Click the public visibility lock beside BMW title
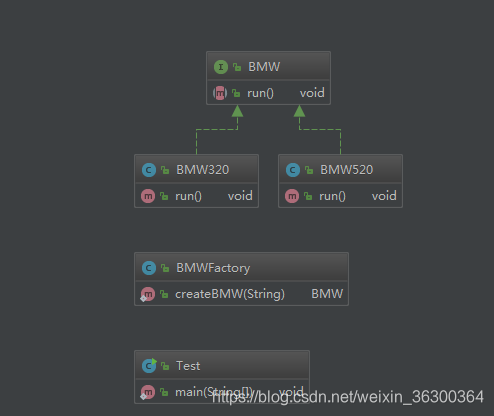 point(237,67)
